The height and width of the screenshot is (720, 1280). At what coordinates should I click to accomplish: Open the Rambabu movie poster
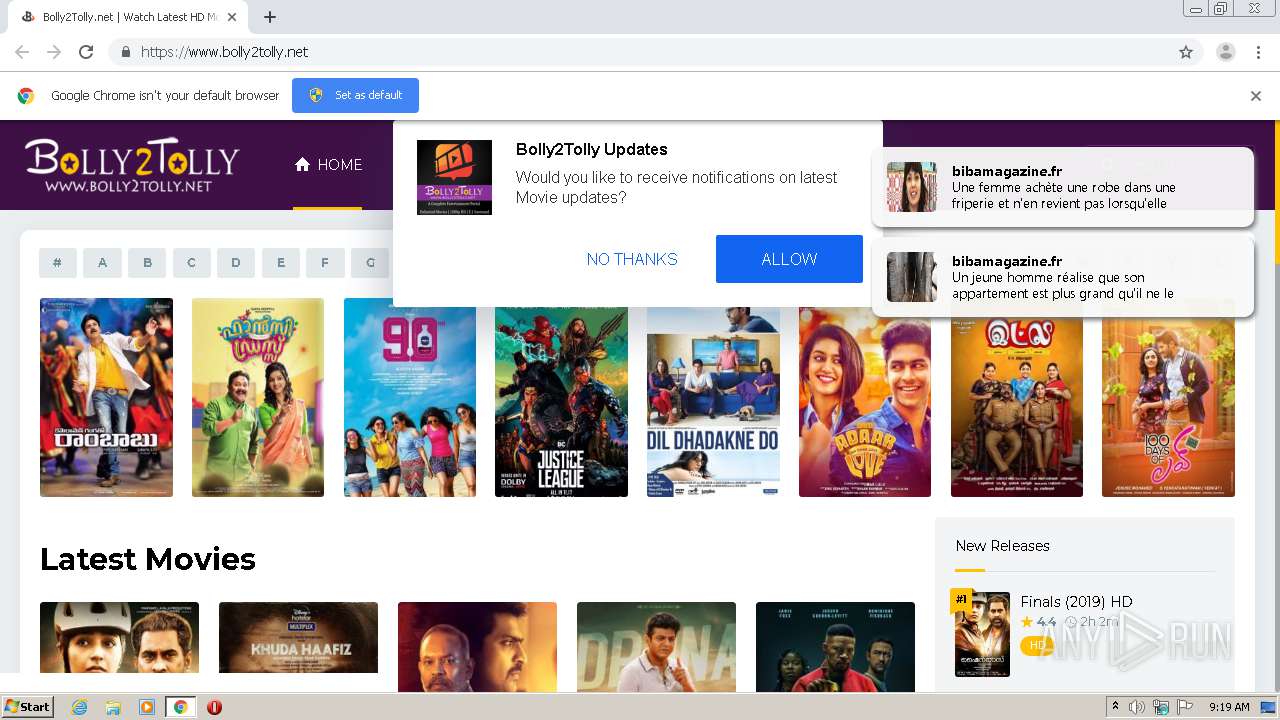tap(106, 397)
